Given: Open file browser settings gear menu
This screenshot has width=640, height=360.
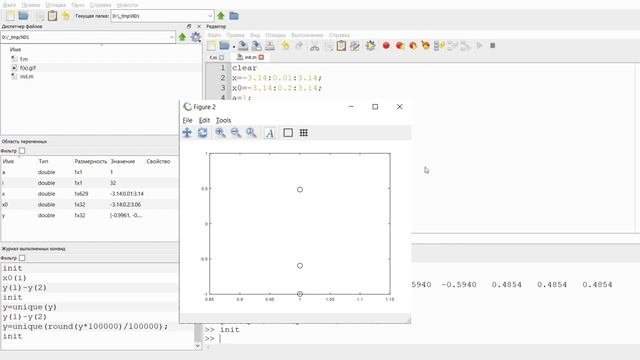Looking at the screenshot, I should (x=196, y=37).
